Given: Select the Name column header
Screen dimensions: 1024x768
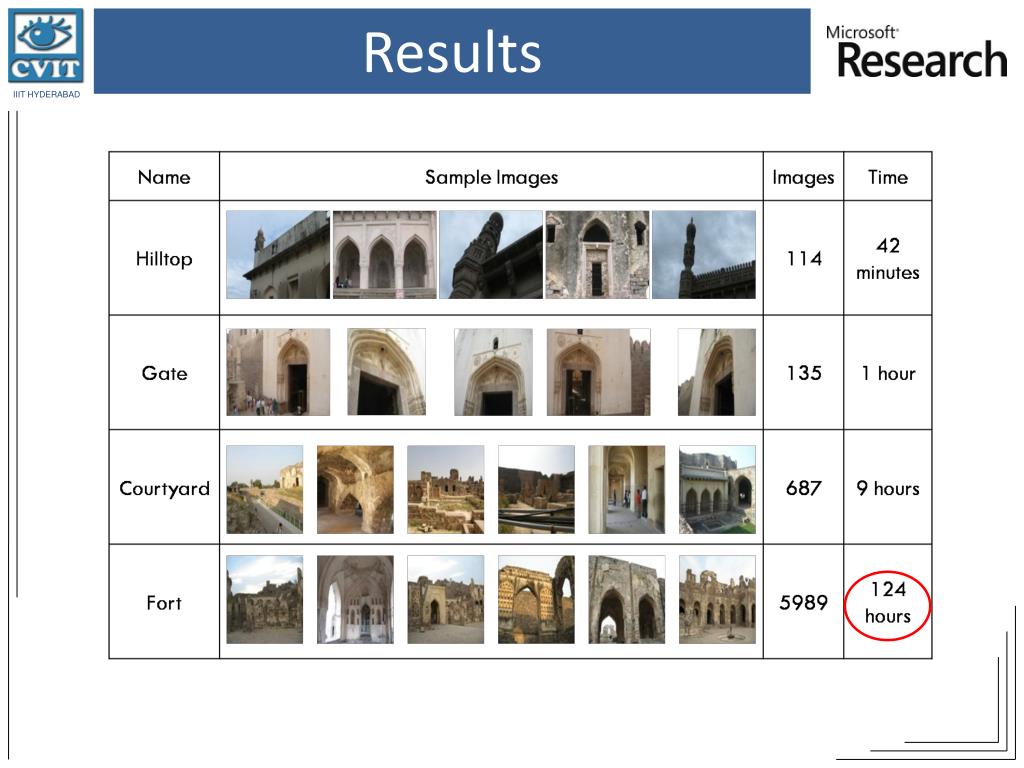Looking at the screenshot, I should [164, 177].
